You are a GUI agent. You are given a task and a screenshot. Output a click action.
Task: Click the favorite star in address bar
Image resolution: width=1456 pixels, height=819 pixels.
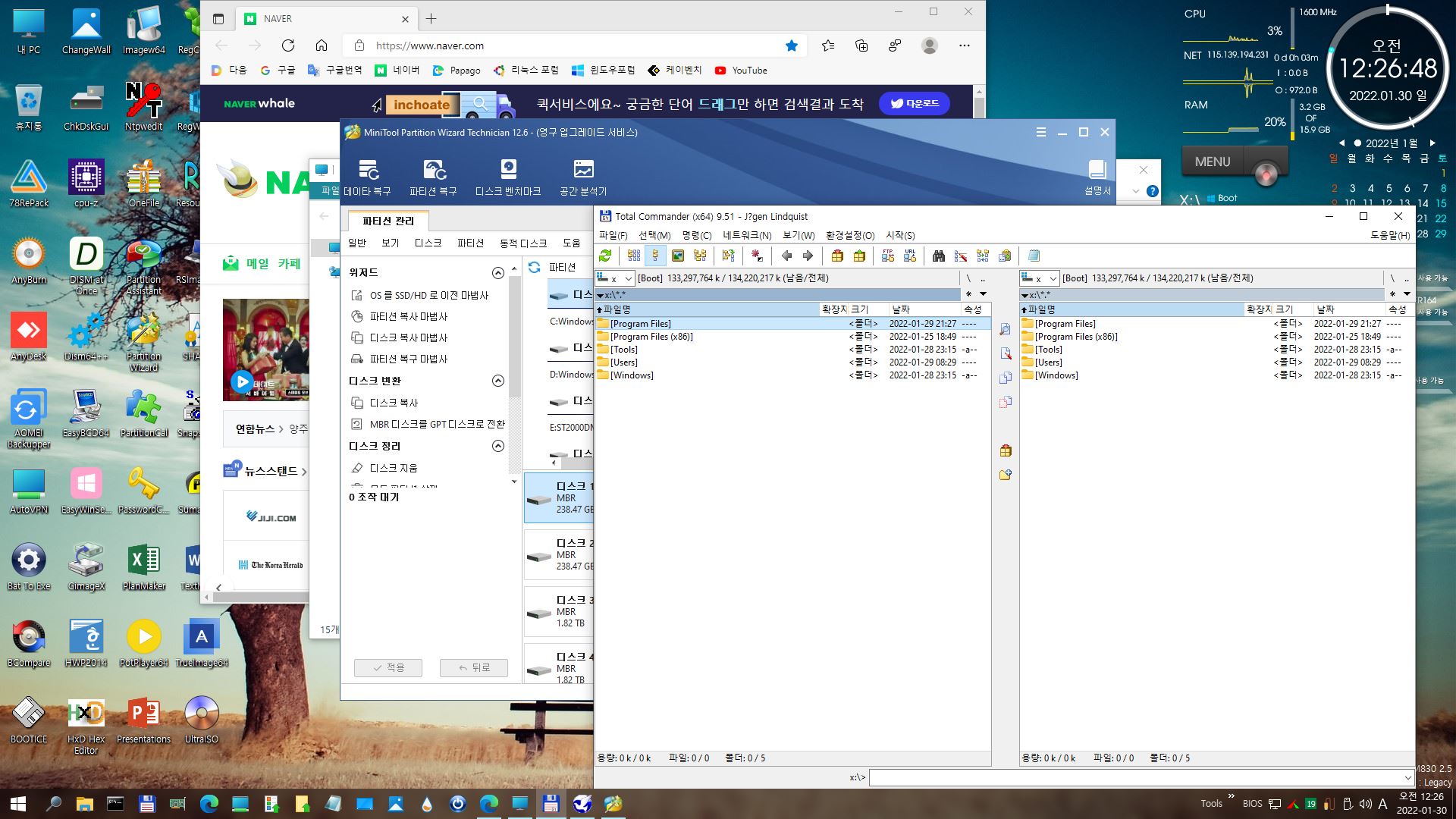tap(792, 45)
